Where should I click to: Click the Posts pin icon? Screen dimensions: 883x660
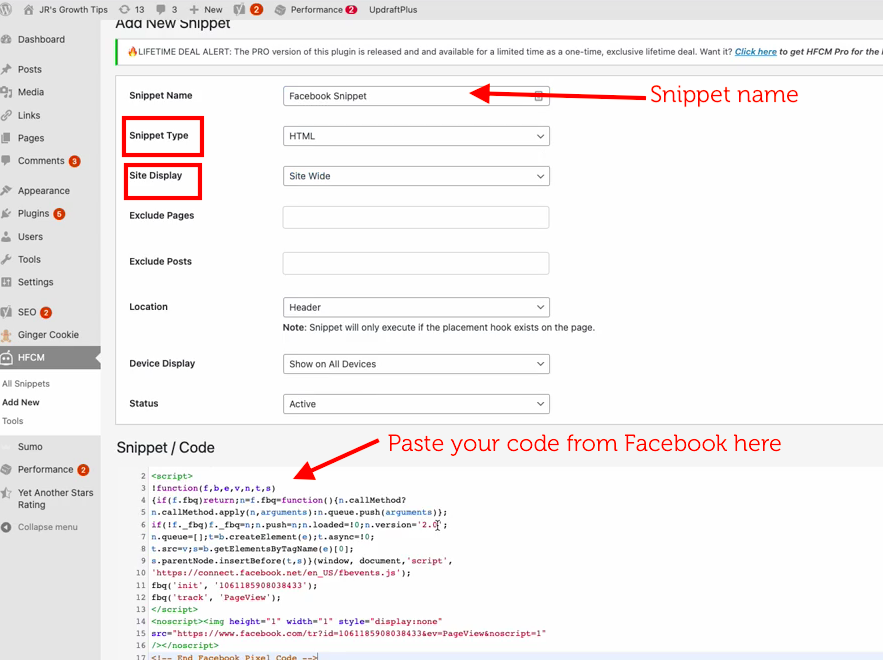6,69
